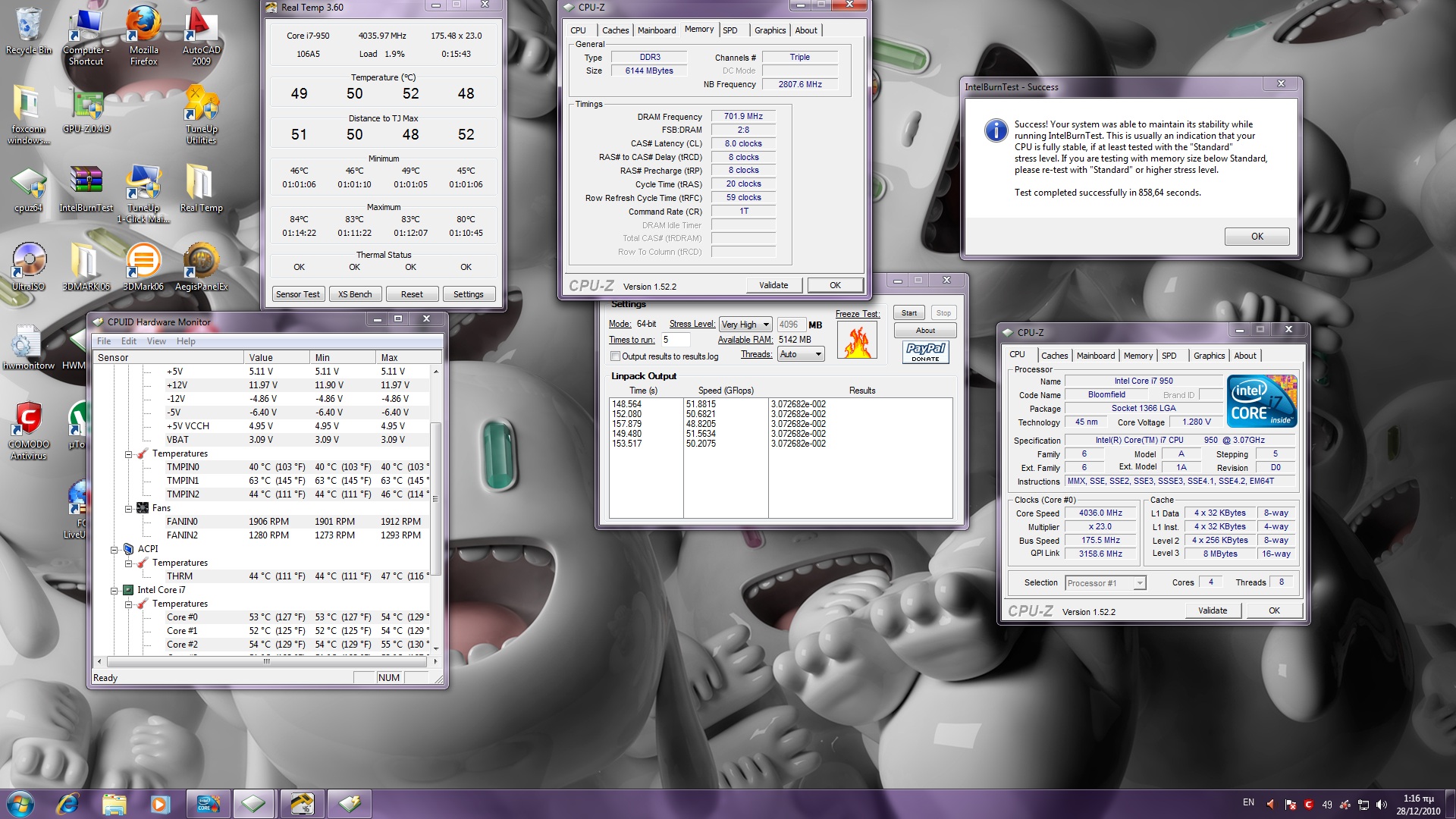
Task: Click the HWMonitor vertical scrollbar thumb
Action: click(435, 498)
